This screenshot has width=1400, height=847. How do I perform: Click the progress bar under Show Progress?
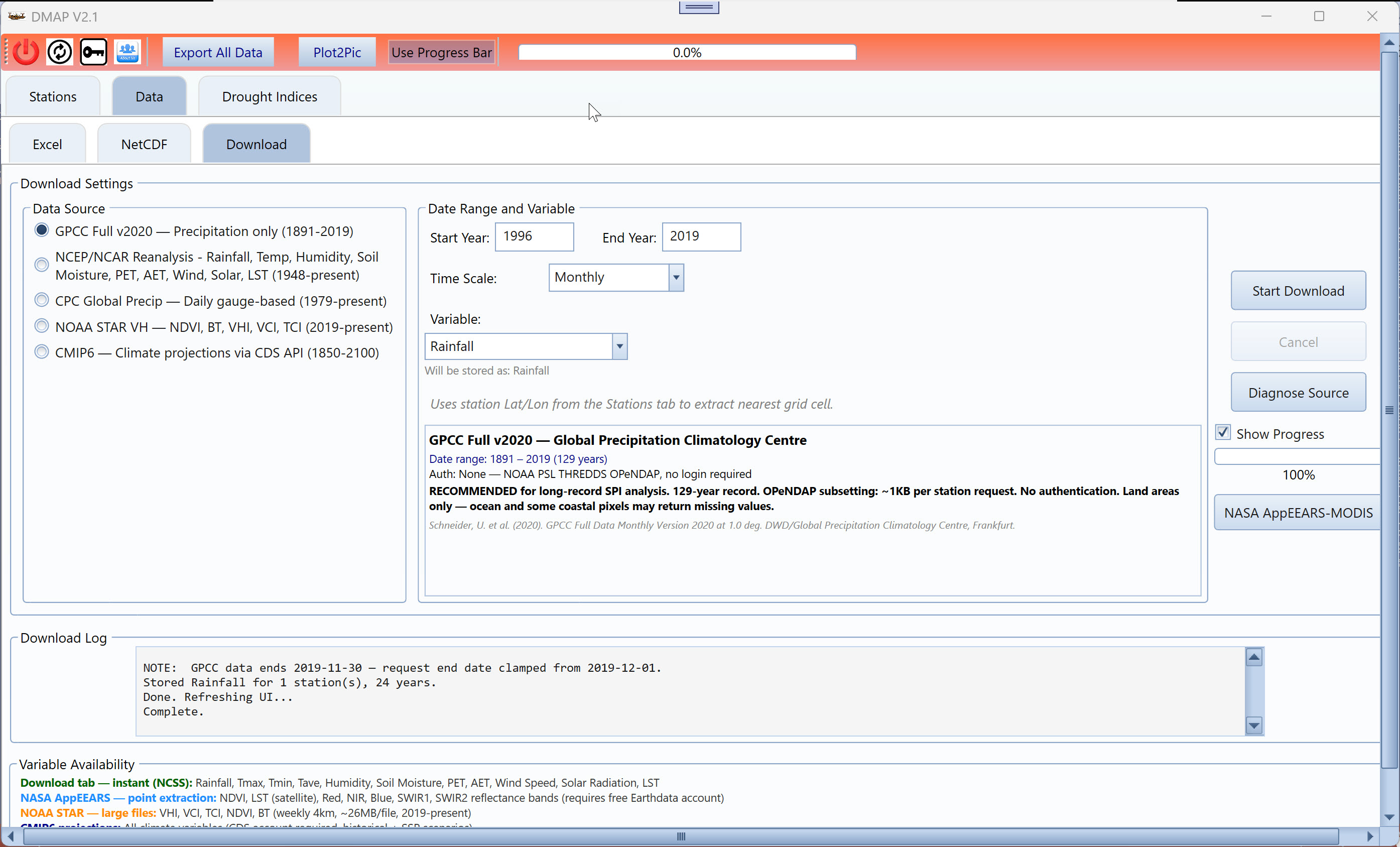pyautogui.click(x=1298, y=456)
